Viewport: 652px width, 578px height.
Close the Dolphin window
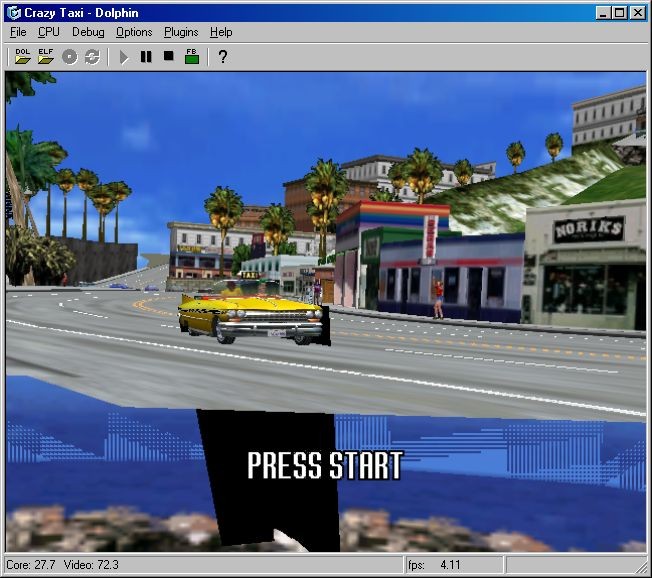[637, 13]
